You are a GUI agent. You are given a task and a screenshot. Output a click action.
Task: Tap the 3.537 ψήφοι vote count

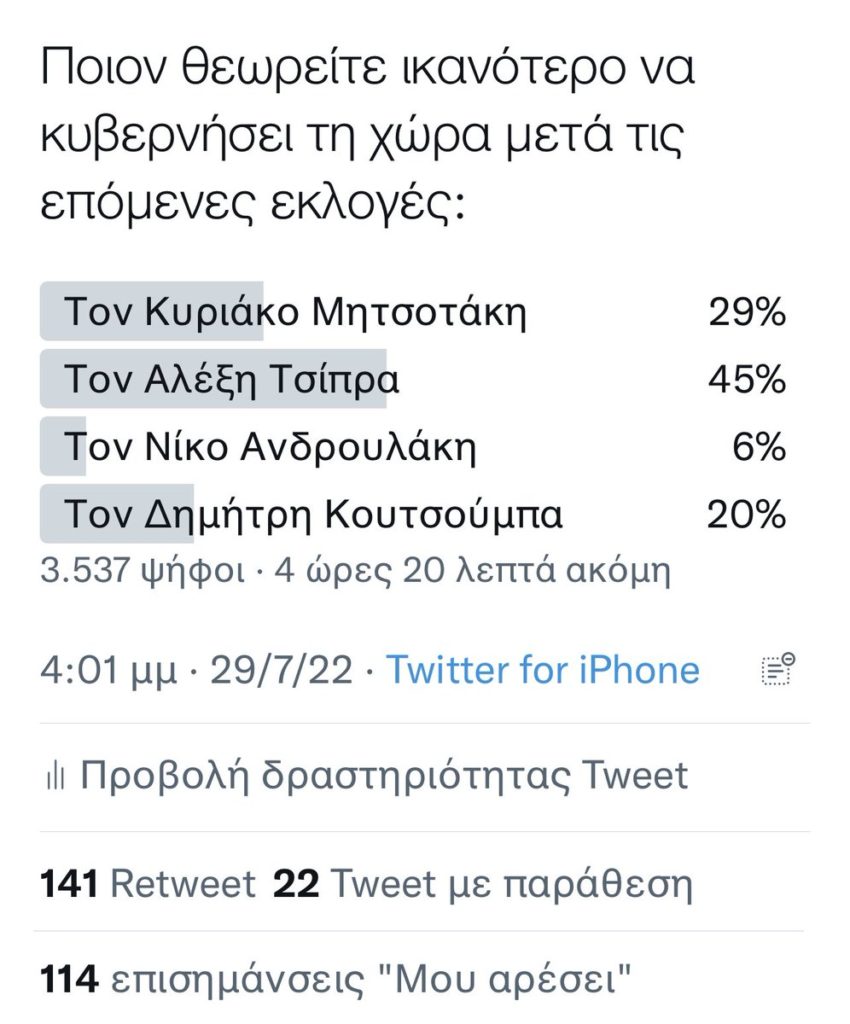143,571
